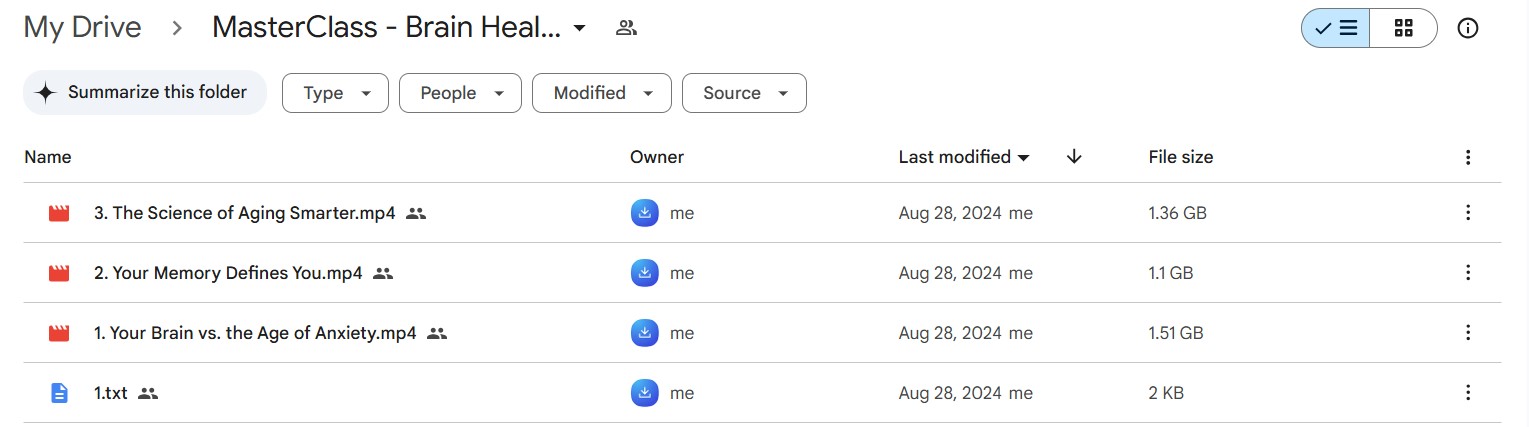Sort files by the Name column
The image size is (1529, 427).
point(47,157)
